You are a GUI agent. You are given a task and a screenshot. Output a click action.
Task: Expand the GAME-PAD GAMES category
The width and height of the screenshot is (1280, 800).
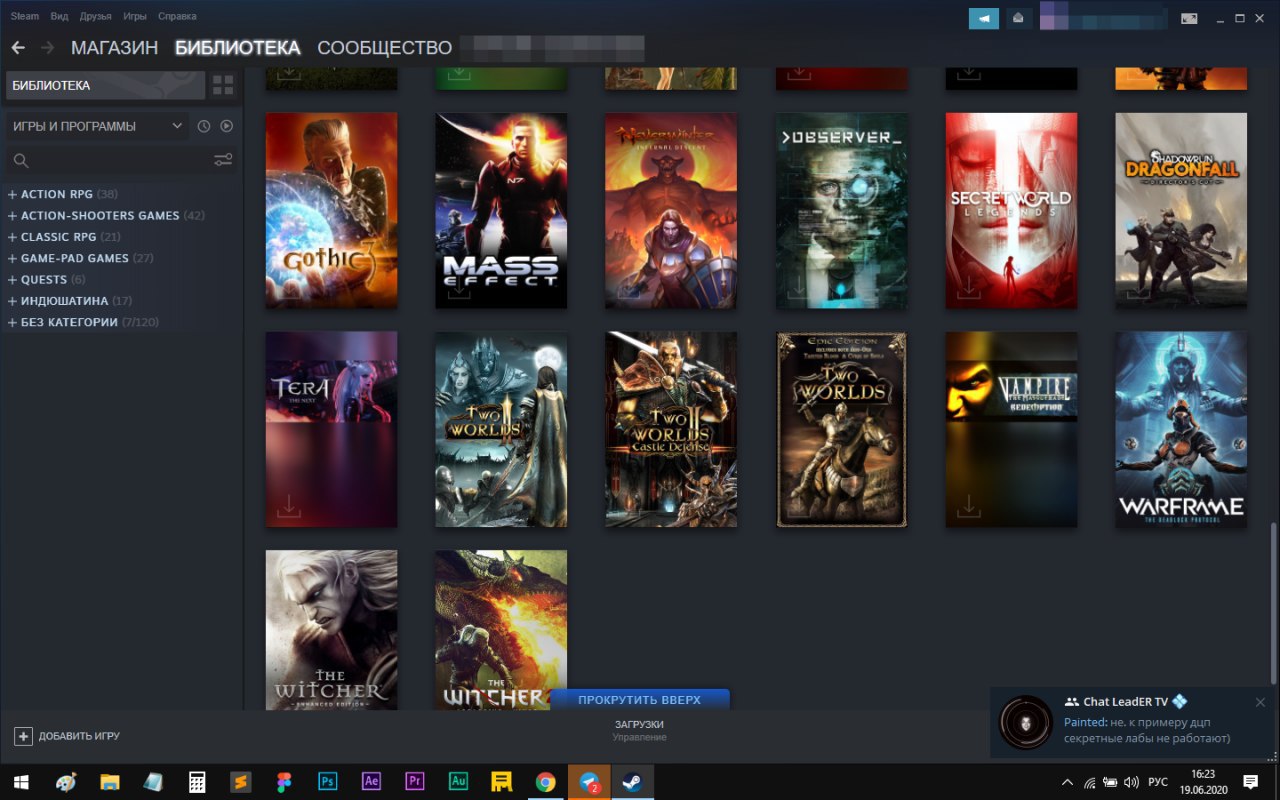click(81, 258)
